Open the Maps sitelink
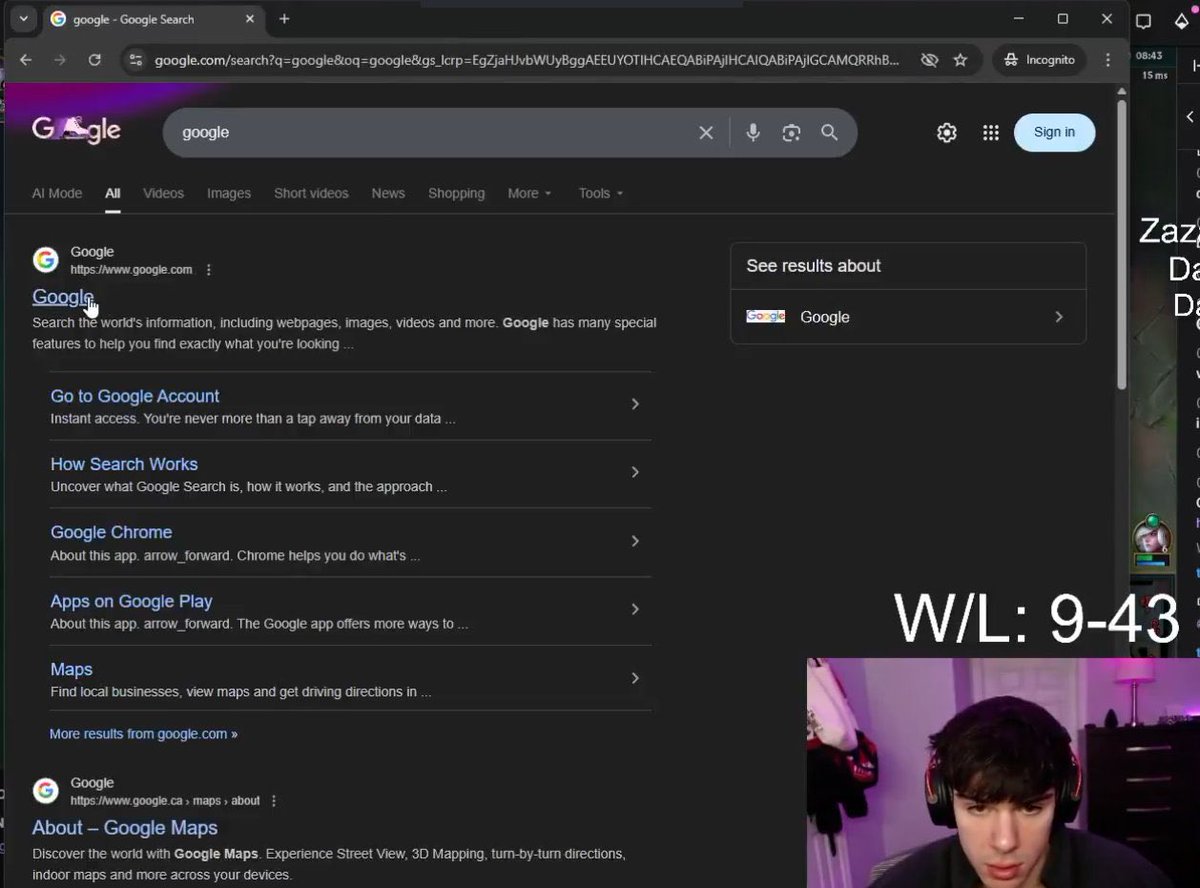This screenshot has height=888, width=1200. [71, 669]
